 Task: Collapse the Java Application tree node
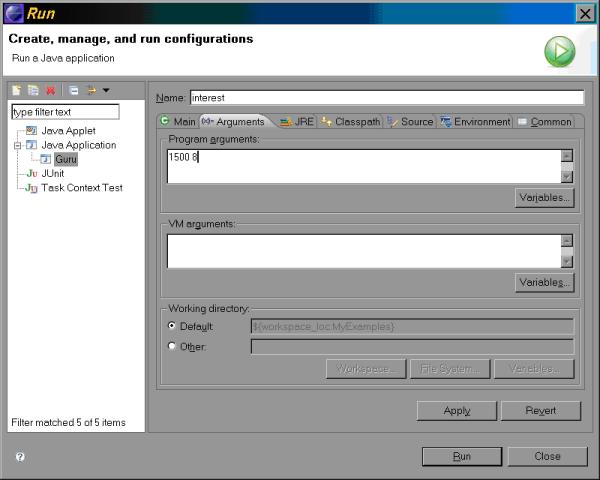17,145
